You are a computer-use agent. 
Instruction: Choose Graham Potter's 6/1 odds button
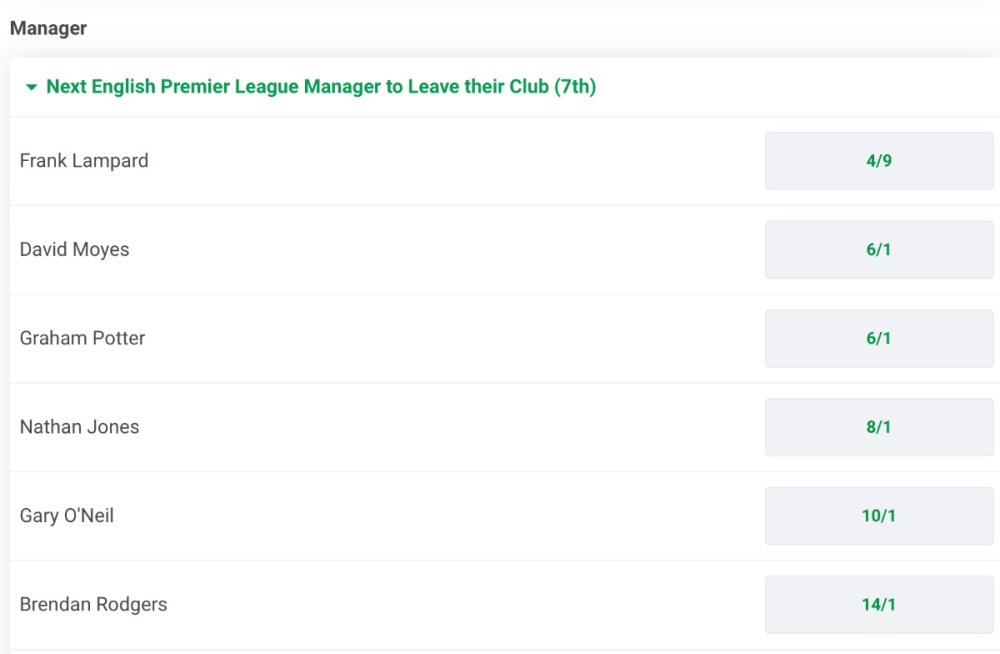[x=879, y=339]
